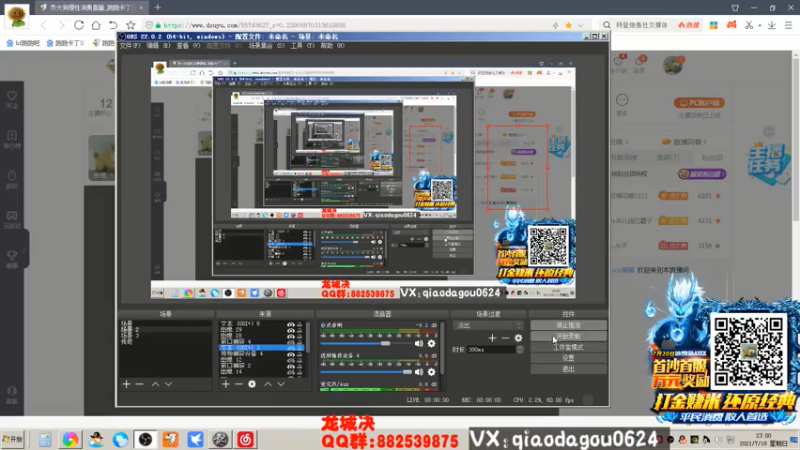Open OBS 设置 settings button
Viewport: 800px width, 450px height.
[x=568, y=358]
